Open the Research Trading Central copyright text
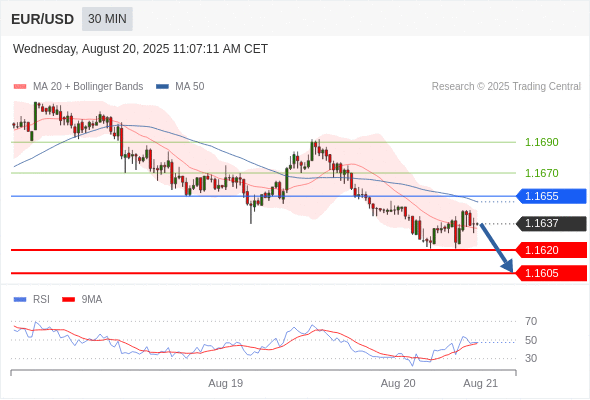The height and width of the screenshot is (400, 590). (506, 87)
